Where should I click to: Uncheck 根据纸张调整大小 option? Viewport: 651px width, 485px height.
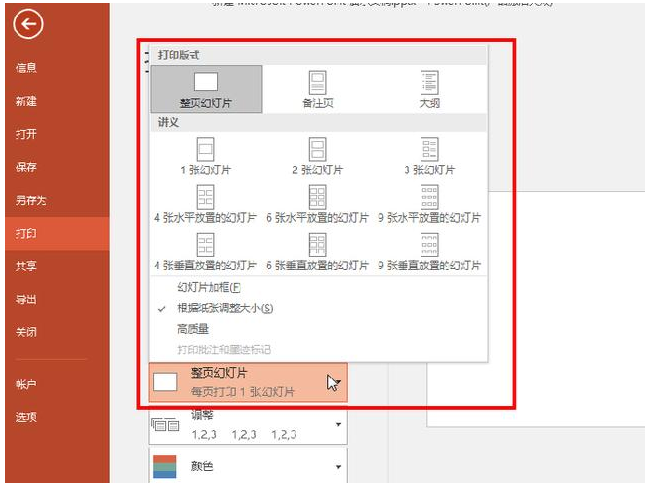[x=225, y=308]
